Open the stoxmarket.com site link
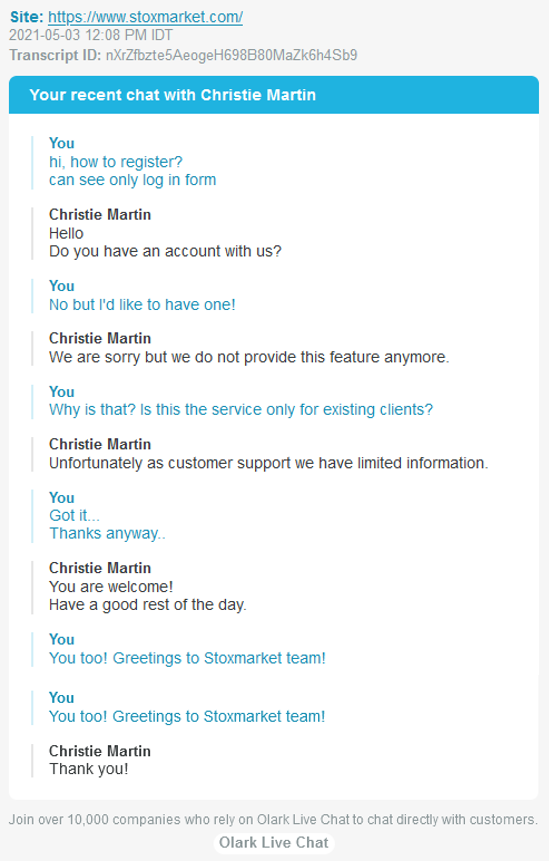Image resolution: width=549 pixels, height=861 pixels. tap(145, 17)
